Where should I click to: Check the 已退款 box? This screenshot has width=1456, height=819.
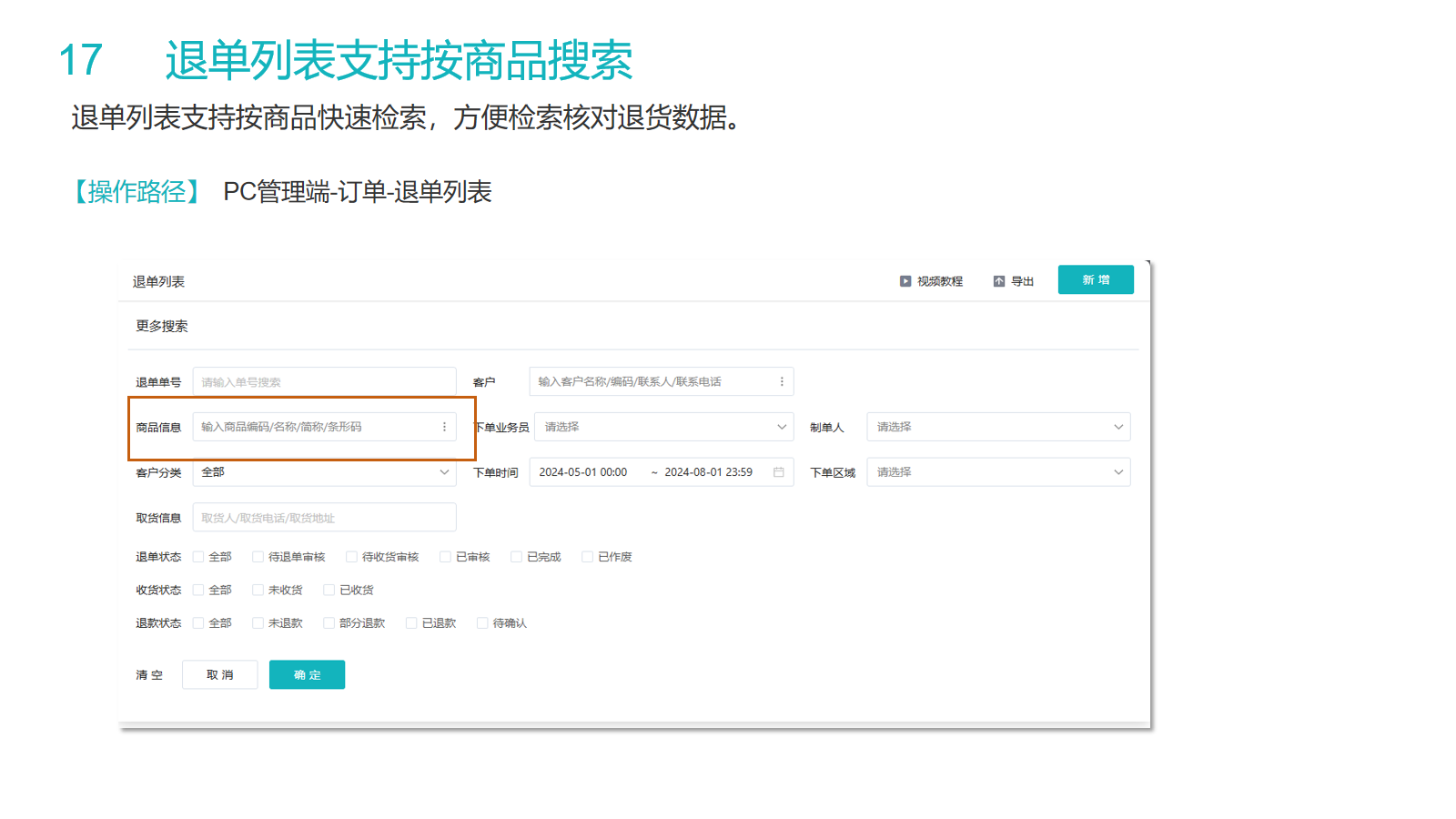pos(411,623)
